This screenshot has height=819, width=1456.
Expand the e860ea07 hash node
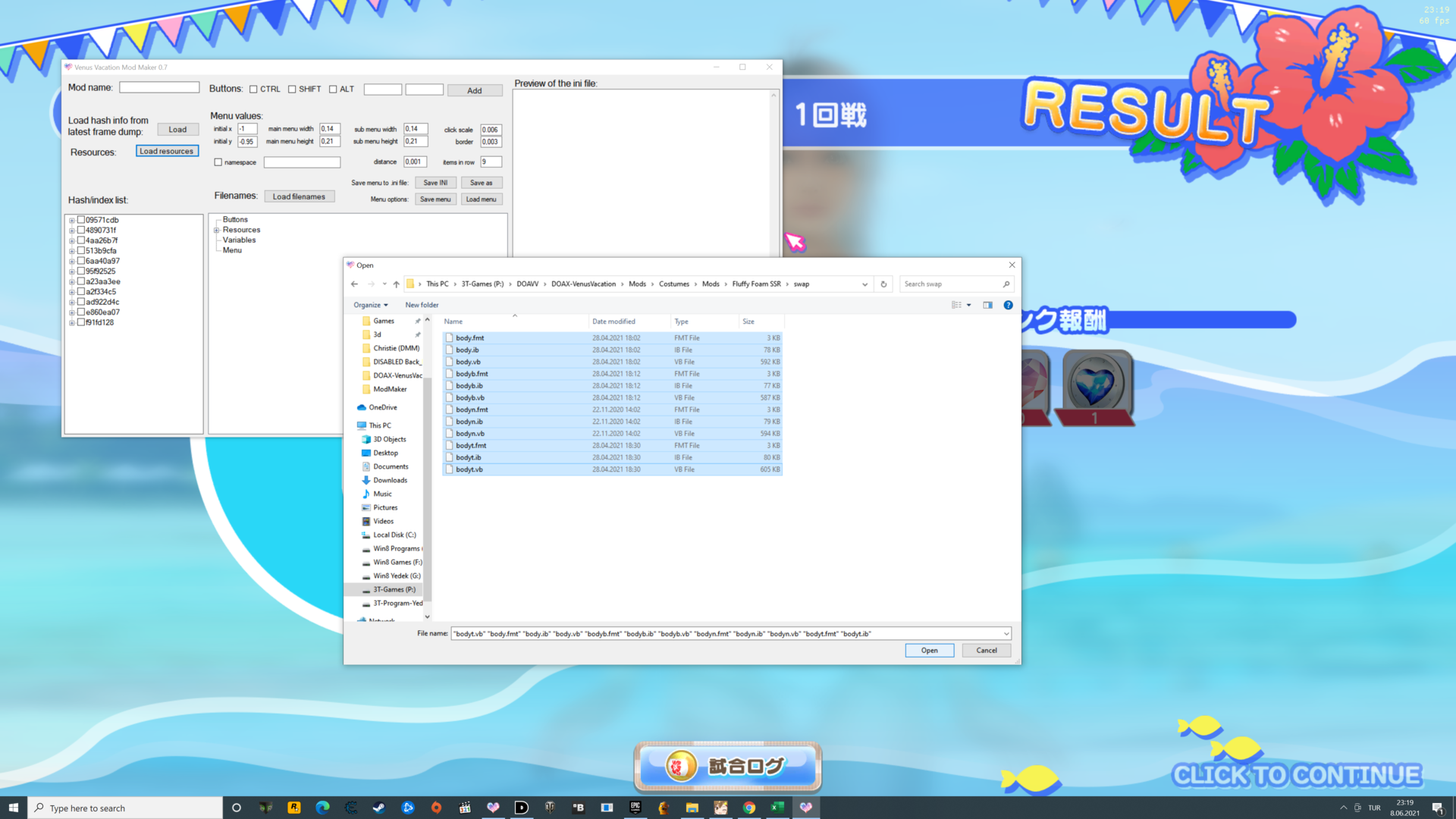tap(72, 312)
